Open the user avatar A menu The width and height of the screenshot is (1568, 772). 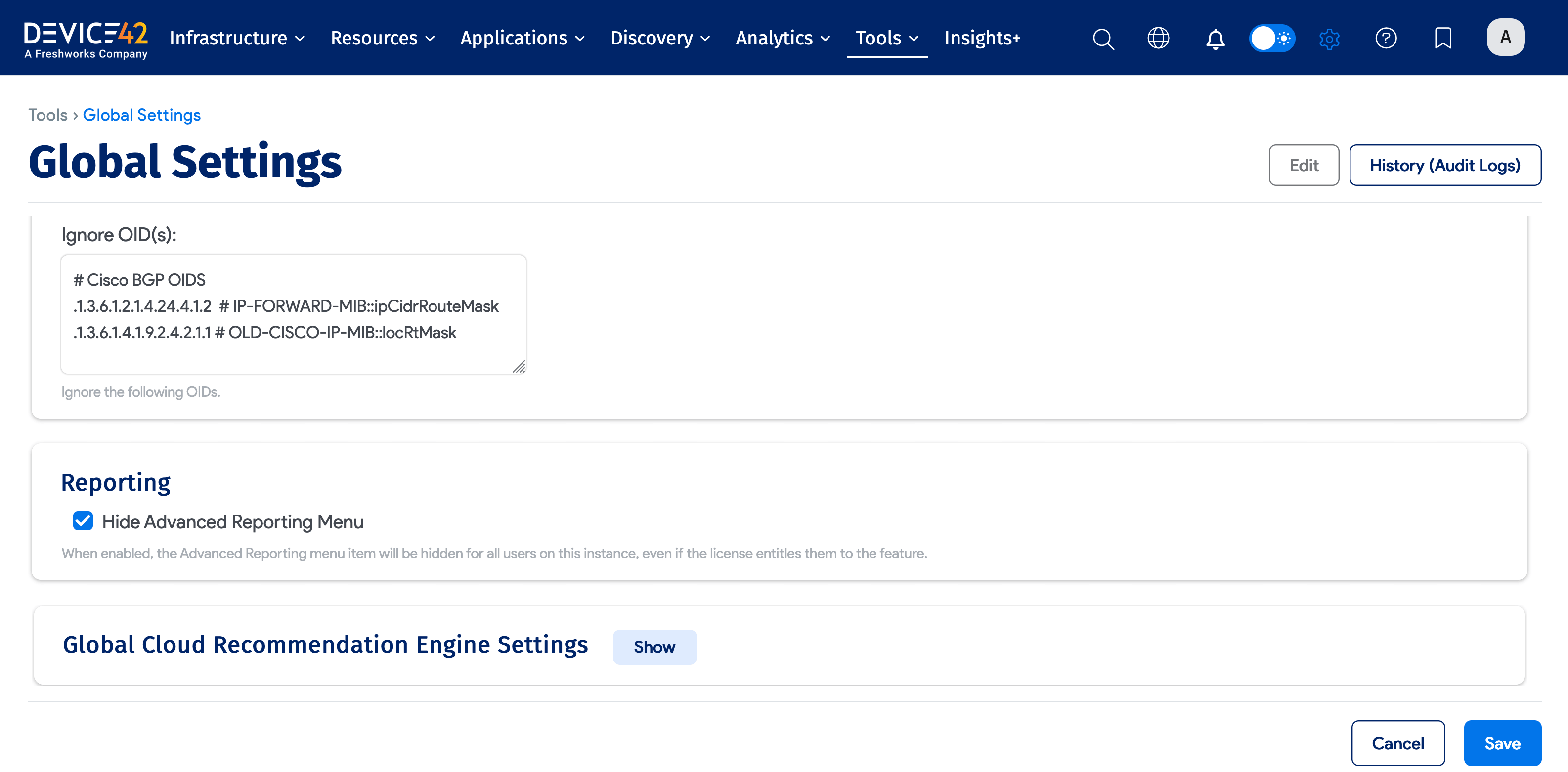click(1505, 37)
